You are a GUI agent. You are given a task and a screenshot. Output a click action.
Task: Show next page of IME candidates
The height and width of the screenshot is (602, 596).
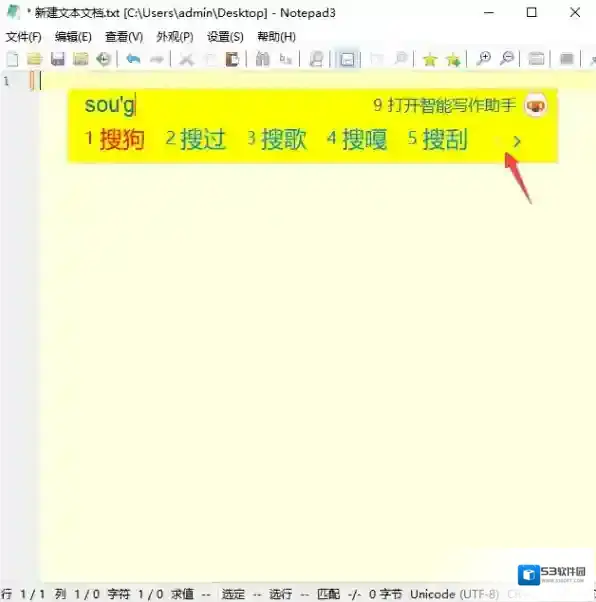[517, 141]
